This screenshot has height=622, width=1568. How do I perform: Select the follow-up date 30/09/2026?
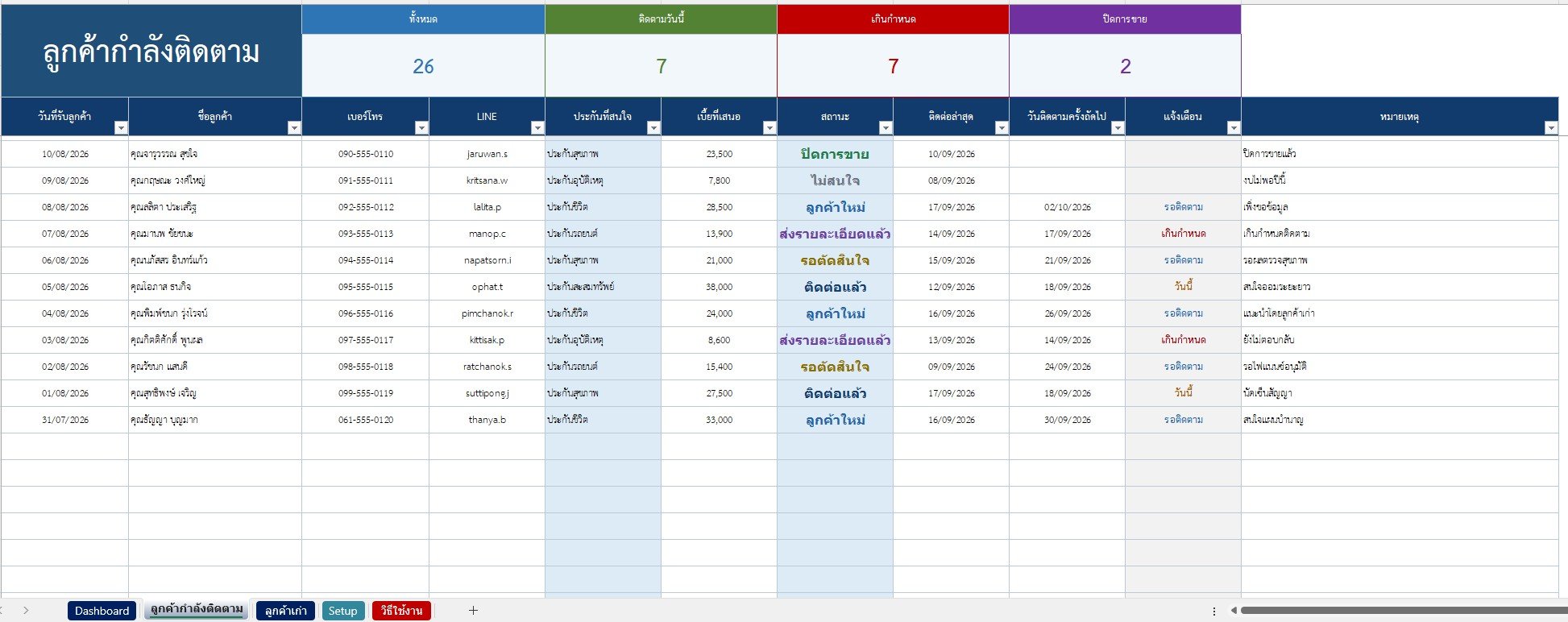point(1068,420)
